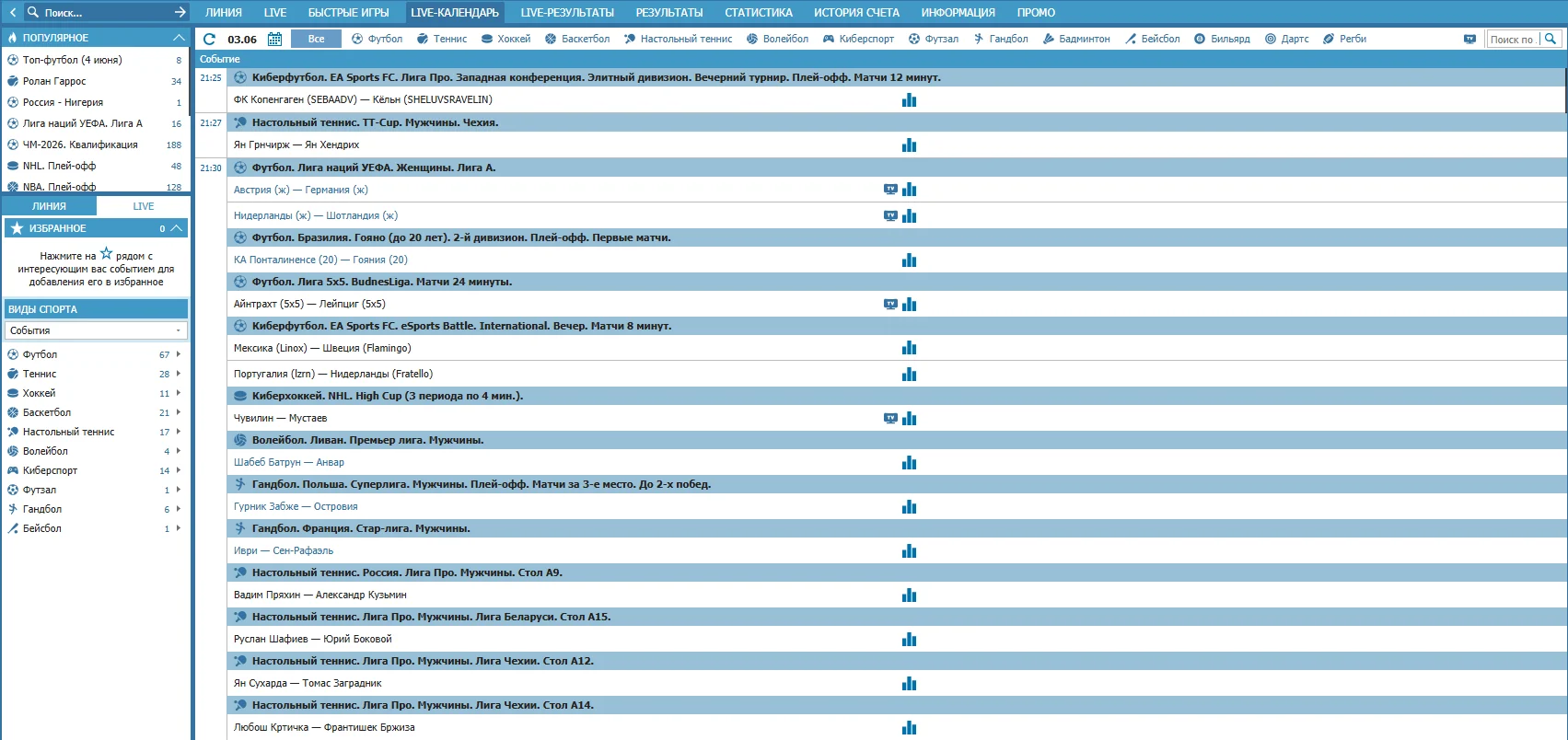Click TV broadcast icon for Австрия — Германия
1568x740 pixels.
tap(889, 190)
